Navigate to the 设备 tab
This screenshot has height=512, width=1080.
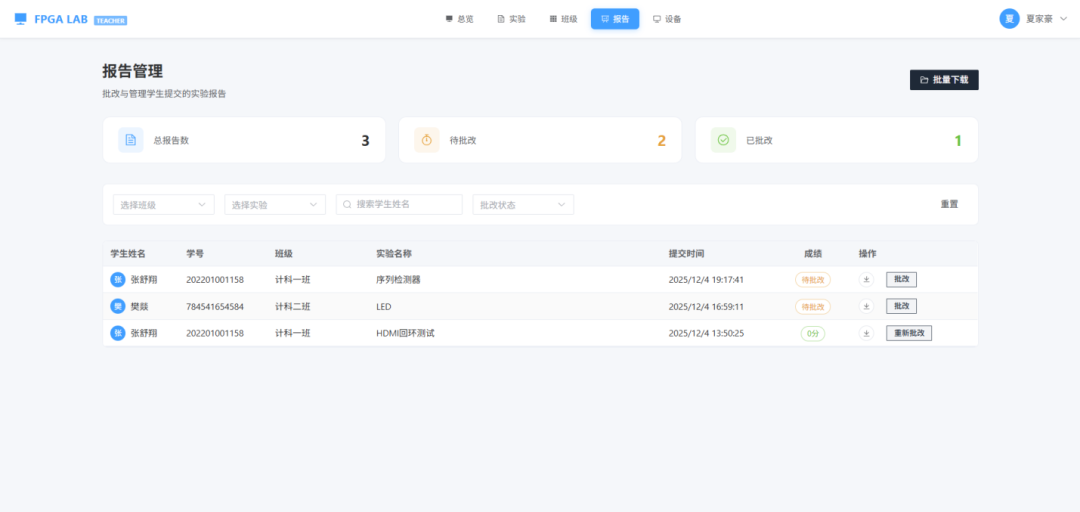click(x=667, y=19)
